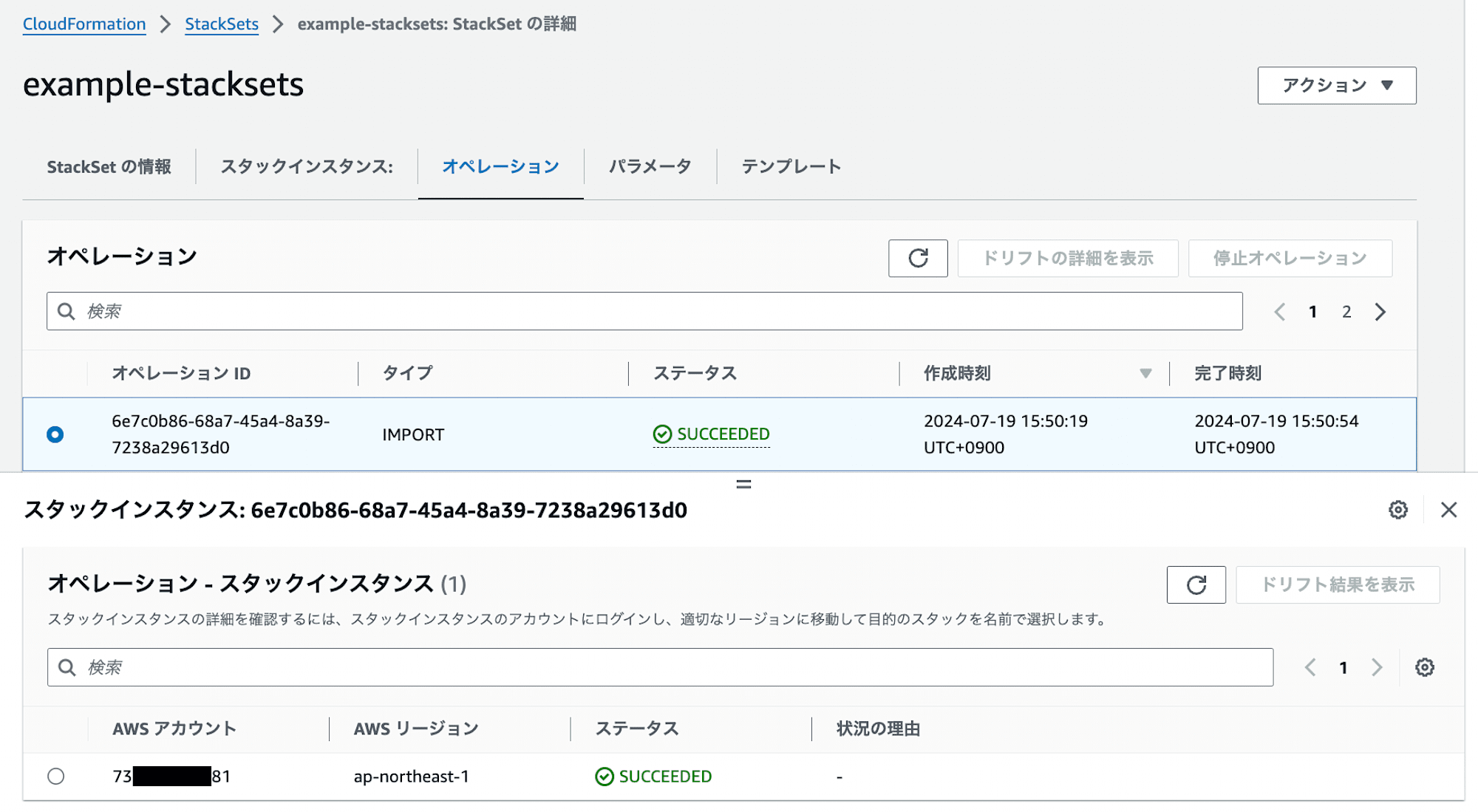
Task: Go to previous page of stack instances
Action: tap(1310, 668)
